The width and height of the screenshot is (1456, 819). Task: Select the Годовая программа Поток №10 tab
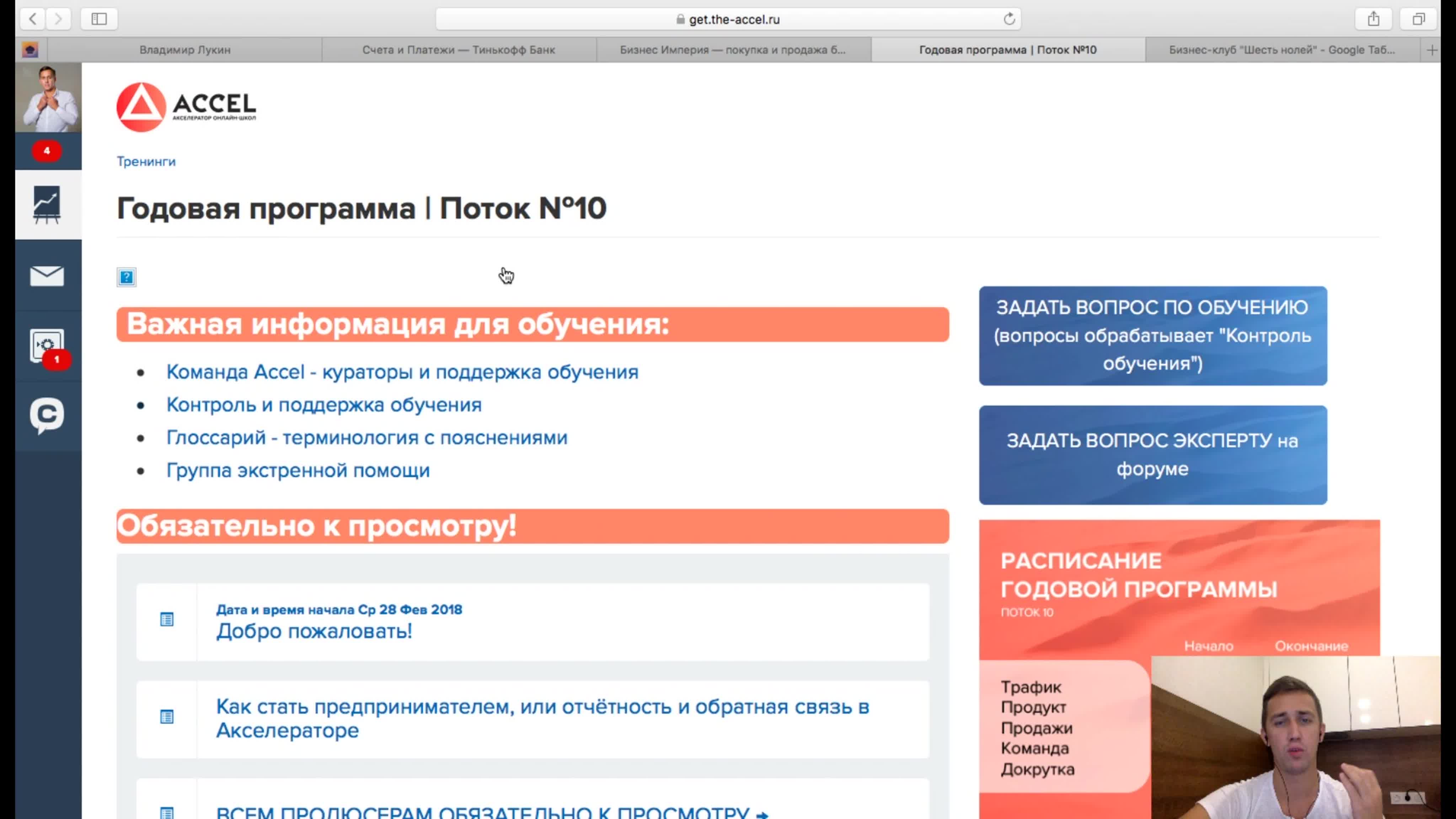[x=1008, y=50]
